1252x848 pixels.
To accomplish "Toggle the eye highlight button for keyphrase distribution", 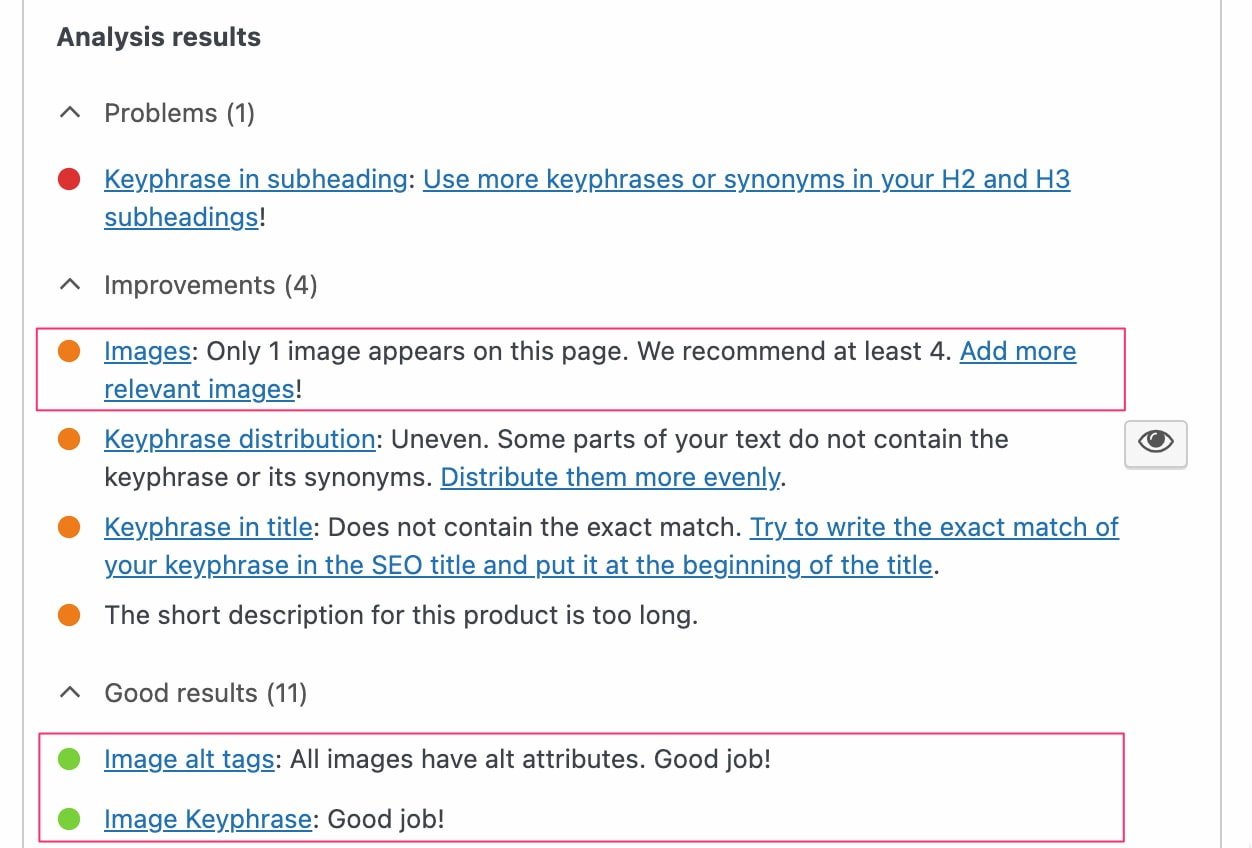I will coord(1155,442).
